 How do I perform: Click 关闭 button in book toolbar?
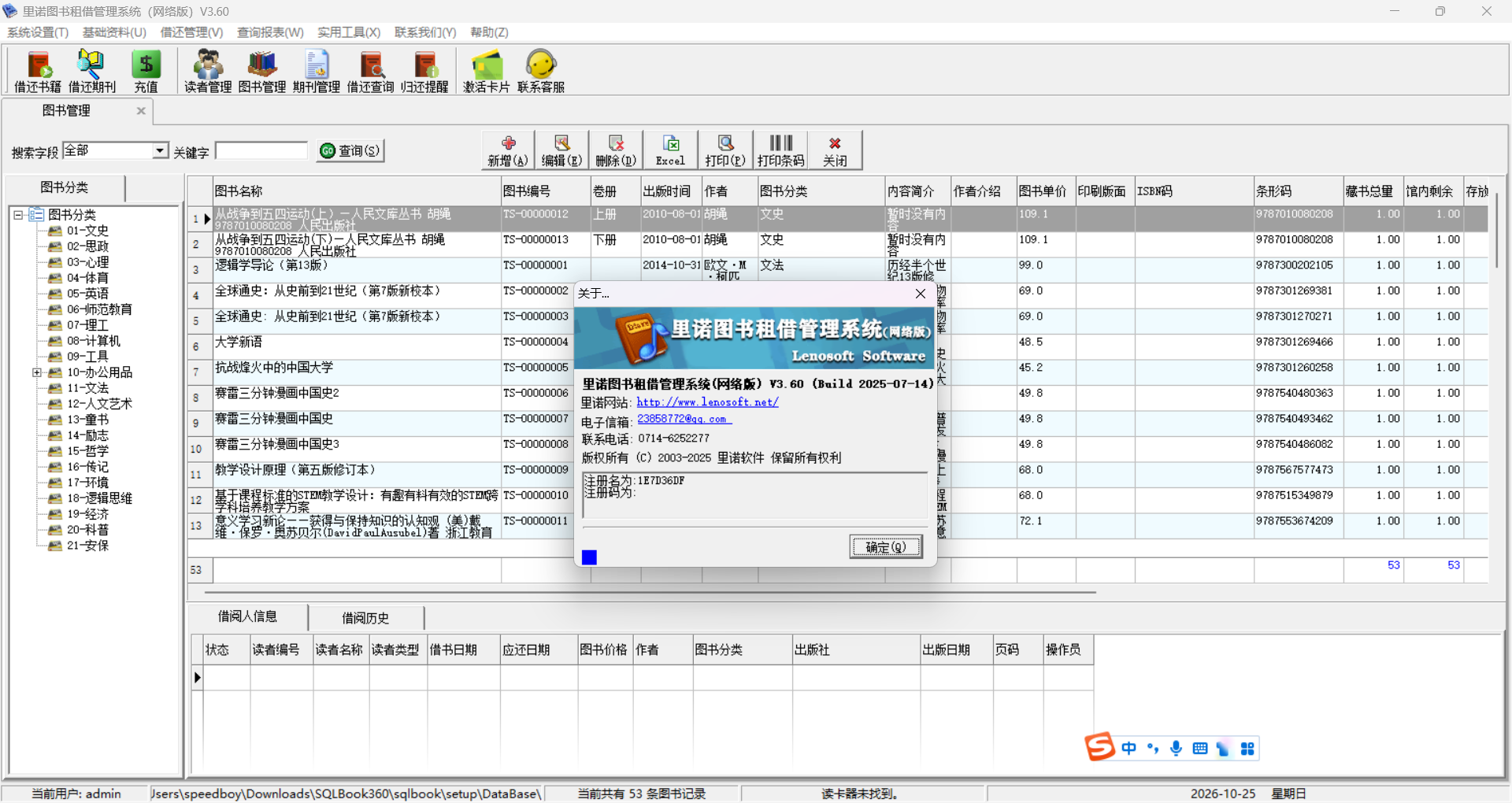(835, 150)
